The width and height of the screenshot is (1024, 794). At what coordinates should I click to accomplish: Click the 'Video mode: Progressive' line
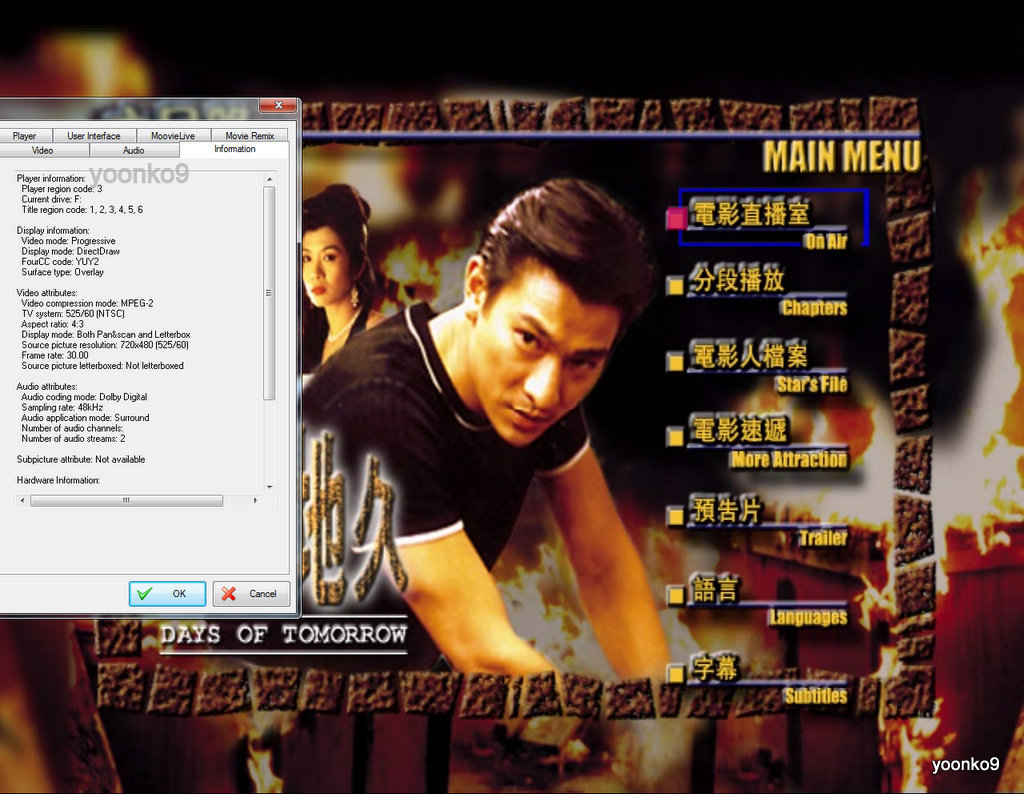[x=69, y=241]
